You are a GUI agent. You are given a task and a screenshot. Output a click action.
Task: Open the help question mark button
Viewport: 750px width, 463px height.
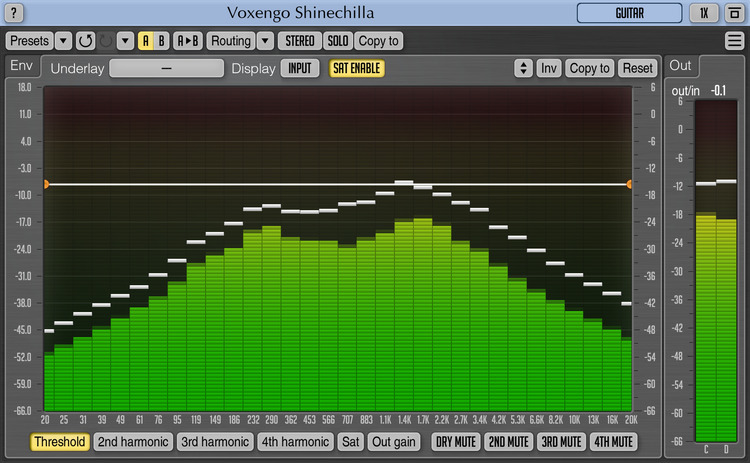tap(14, 13)
